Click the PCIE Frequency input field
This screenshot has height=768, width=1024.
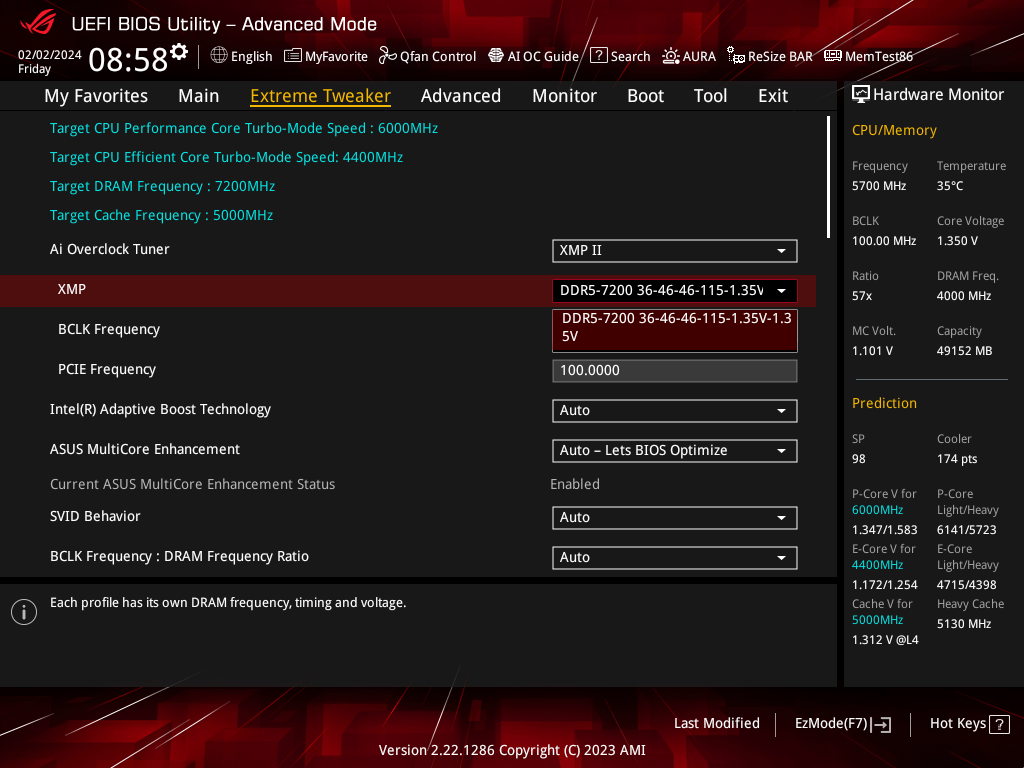click(675, 371)
